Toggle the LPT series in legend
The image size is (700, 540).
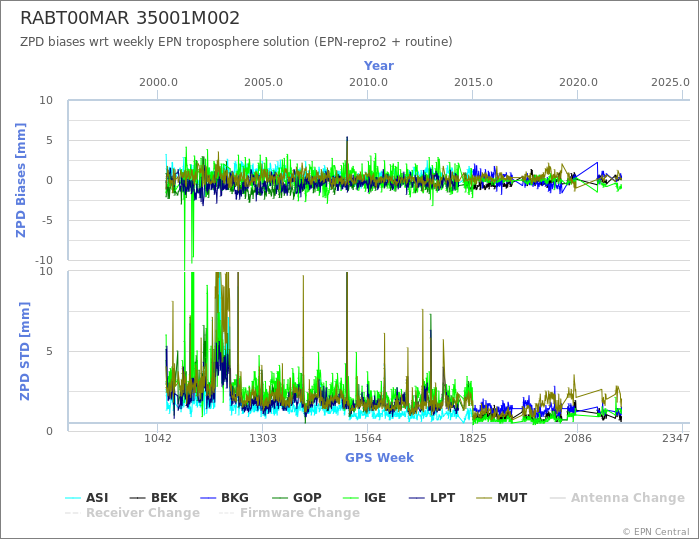432,498
